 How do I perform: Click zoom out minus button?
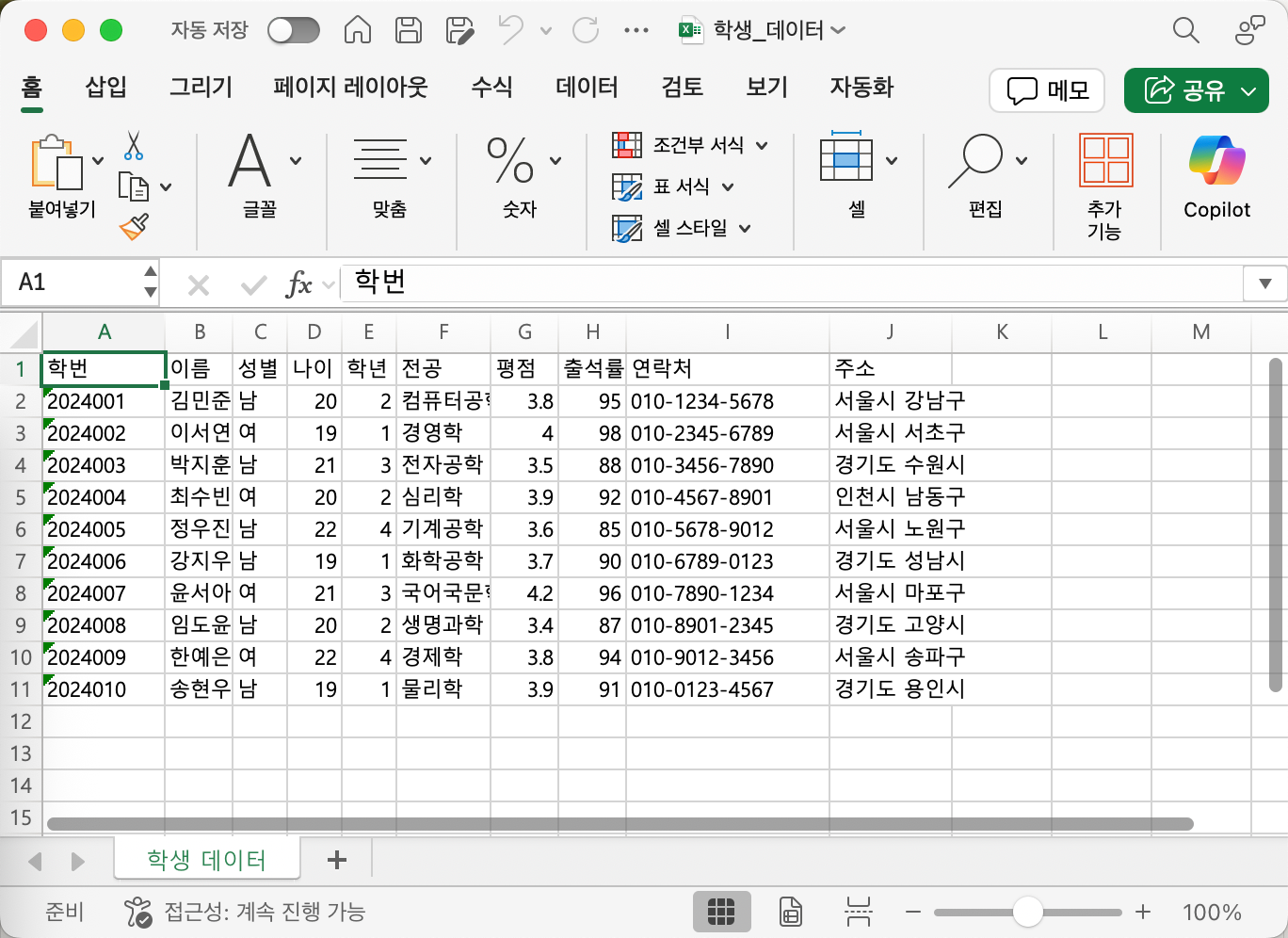pyautogui.click(x=912, y=912)
